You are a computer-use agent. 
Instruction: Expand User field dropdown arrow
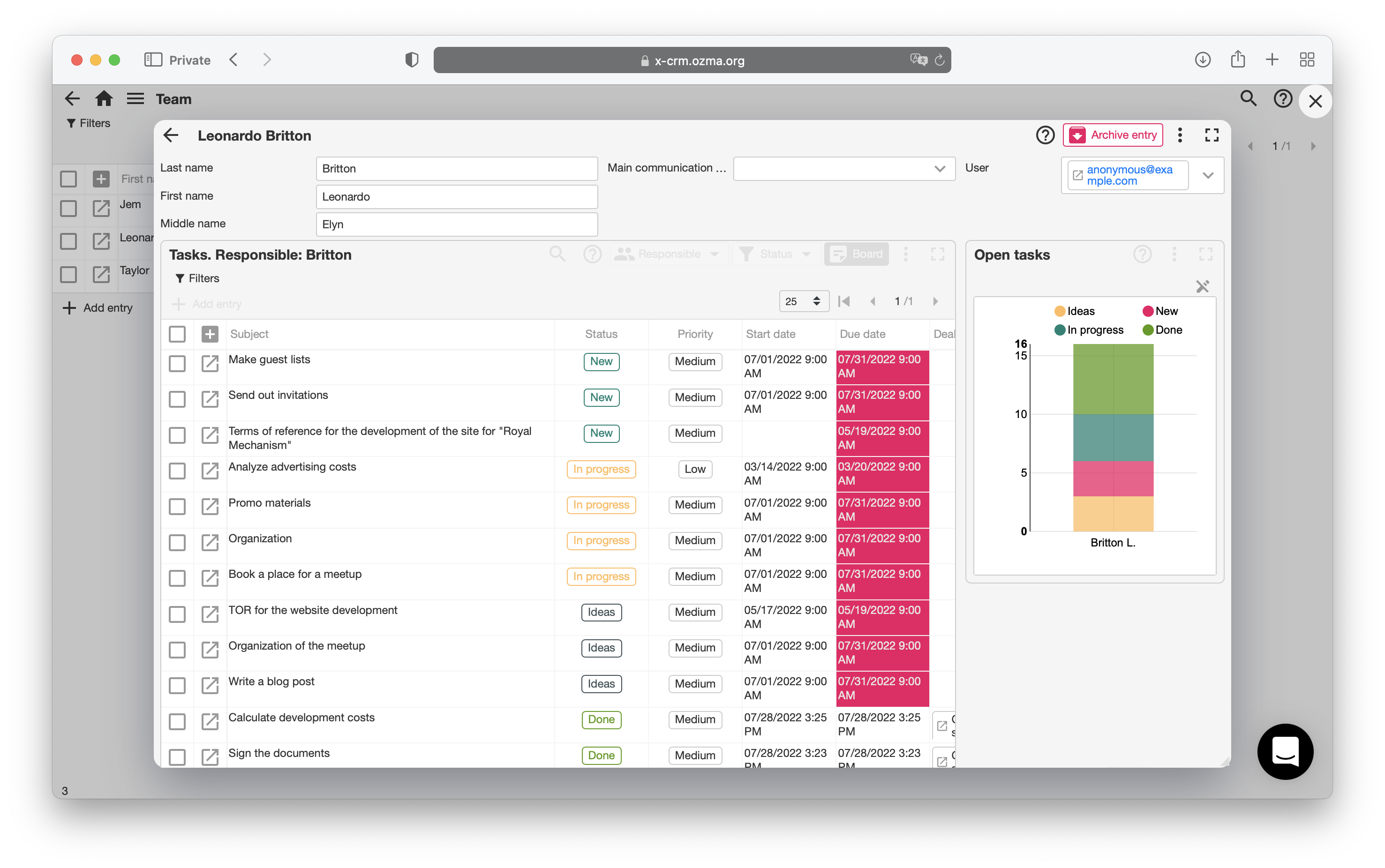pyautogui.click(x=1208, y=175)
